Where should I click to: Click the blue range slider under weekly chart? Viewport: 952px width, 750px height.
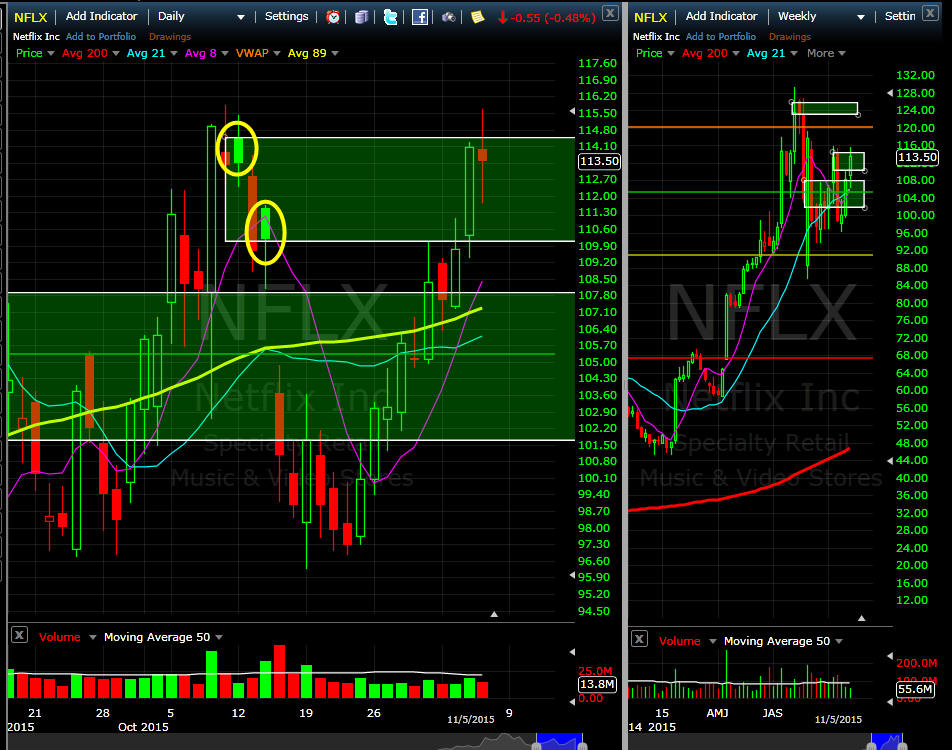pyautogui.click(x=887, y=741)
